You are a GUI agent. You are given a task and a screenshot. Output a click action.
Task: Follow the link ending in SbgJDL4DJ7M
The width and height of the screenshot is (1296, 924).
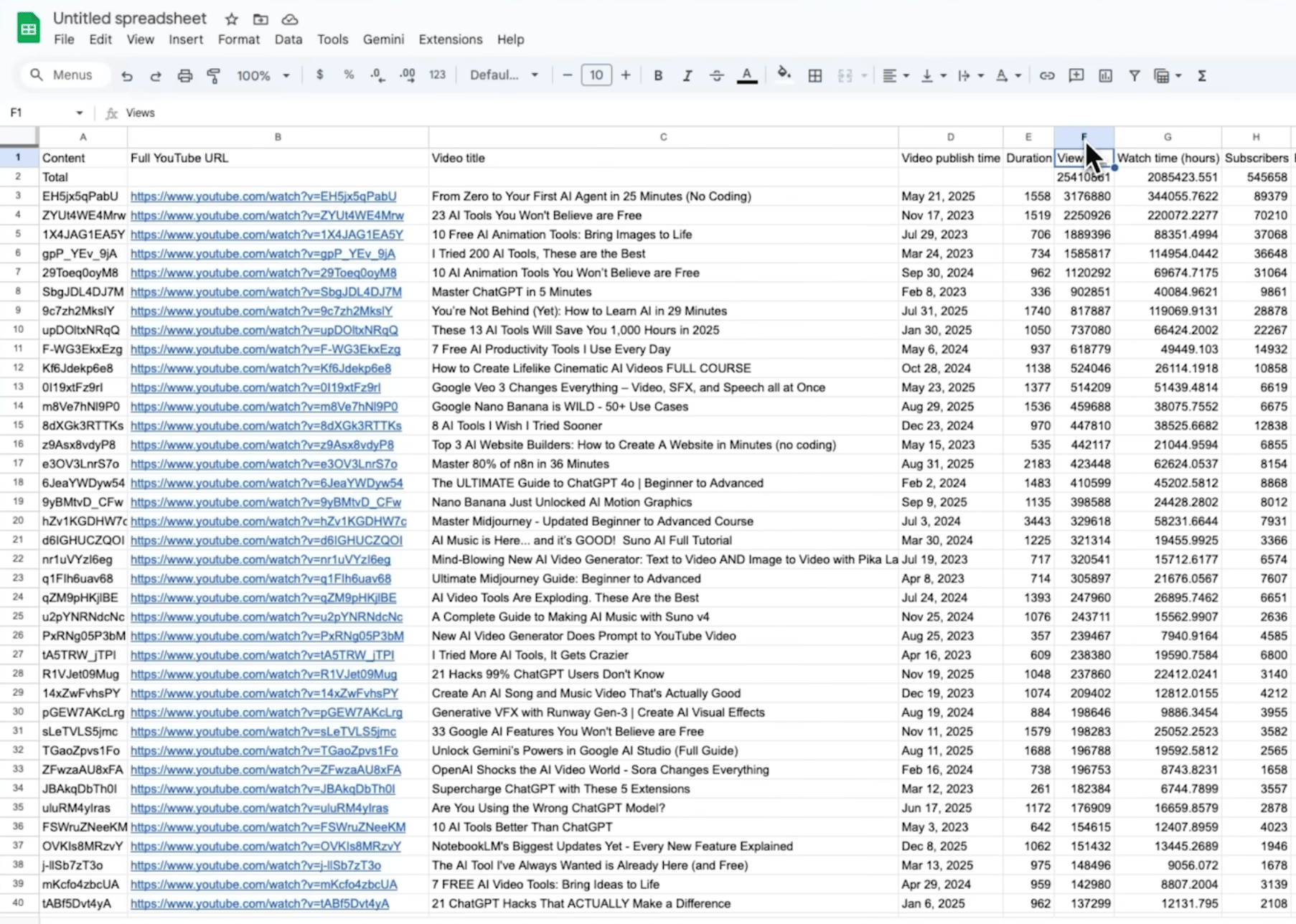266,292
